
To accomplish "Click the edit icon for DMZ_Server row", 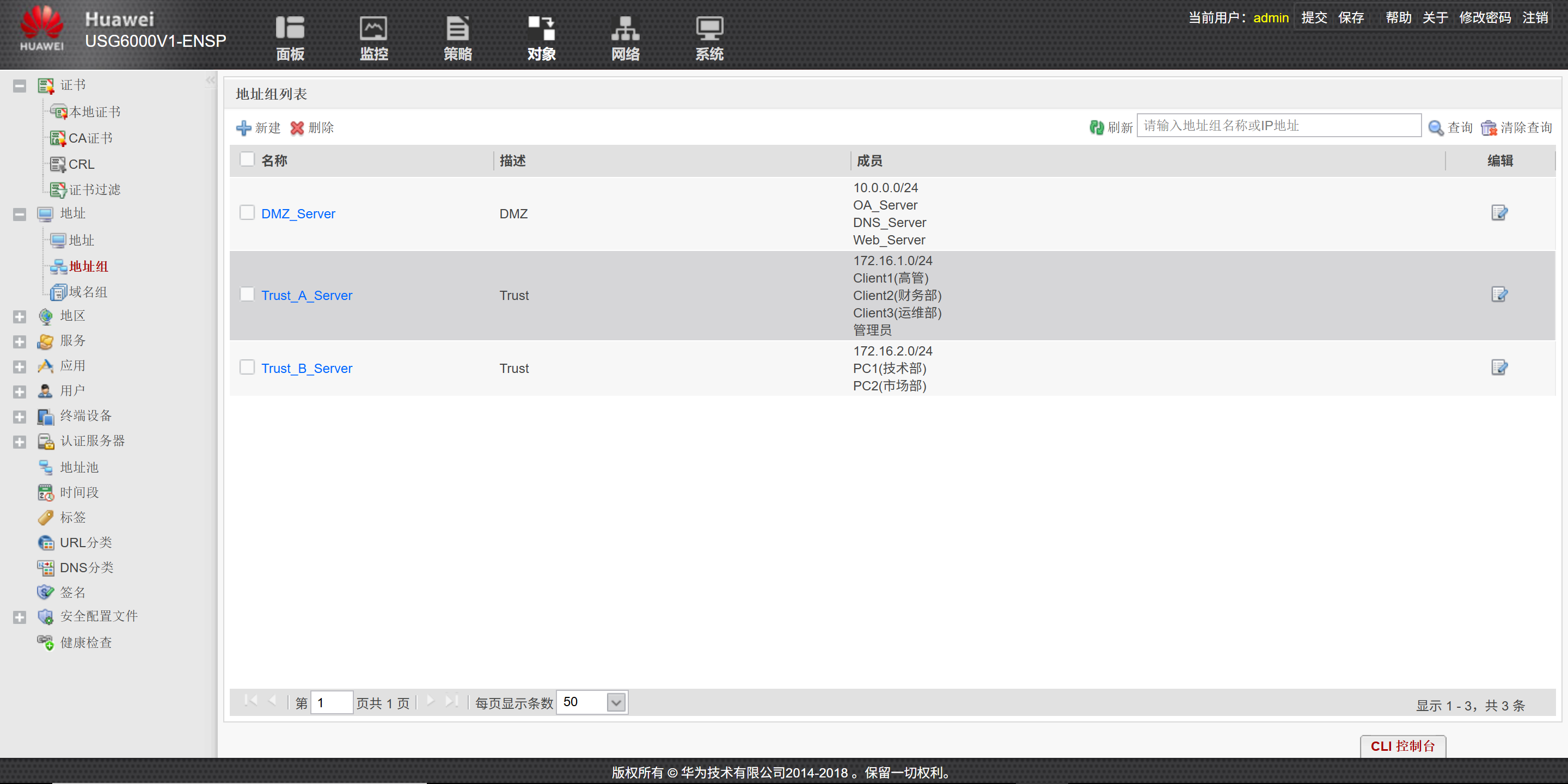I will (1499, 213).
